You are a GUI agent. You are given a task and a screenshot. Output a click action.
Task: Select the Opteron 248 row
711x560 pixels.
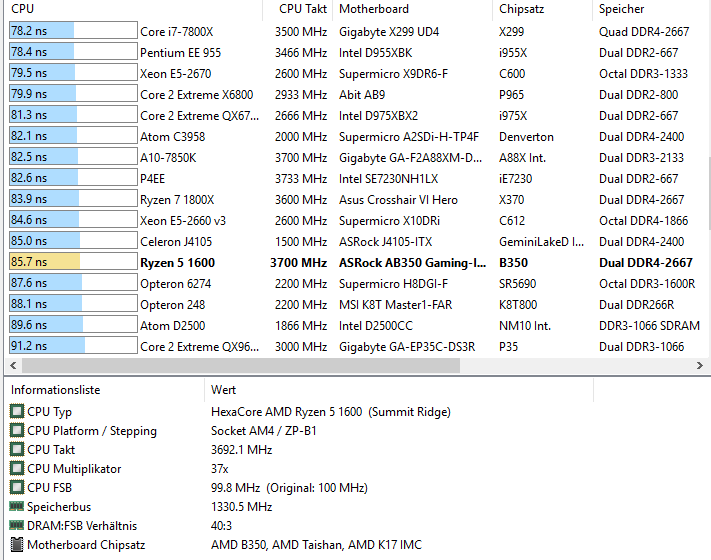click(358, 305)
